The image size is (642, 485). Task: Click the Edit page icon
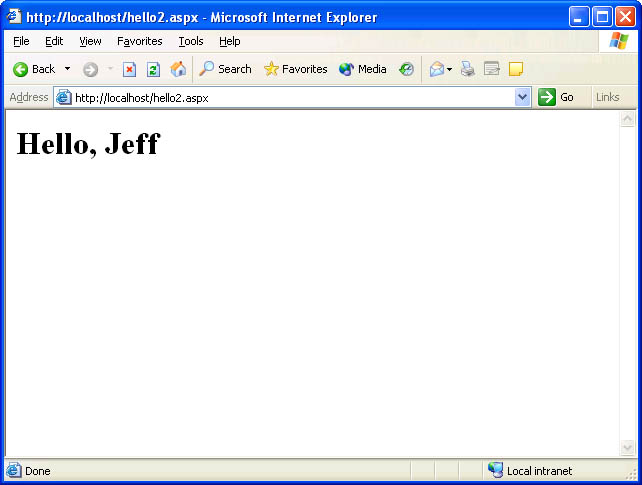pos(492,69)
